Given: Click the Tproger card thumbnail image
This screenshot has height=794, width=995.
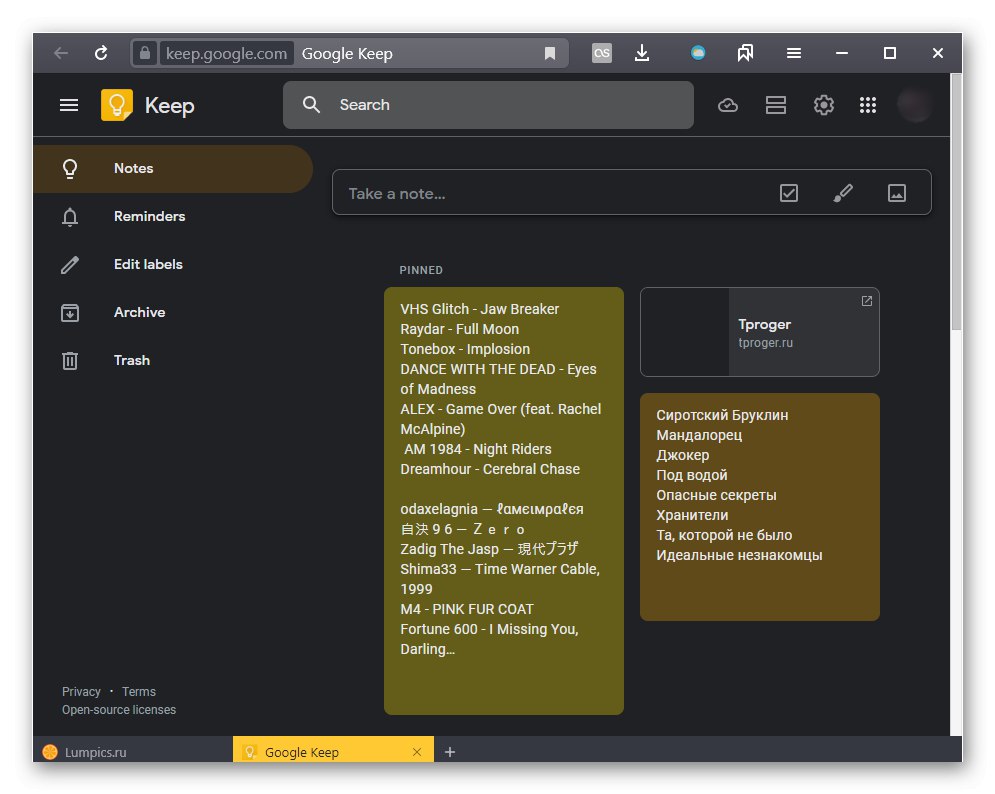Looking at the screenshot, I should point(685,332).
